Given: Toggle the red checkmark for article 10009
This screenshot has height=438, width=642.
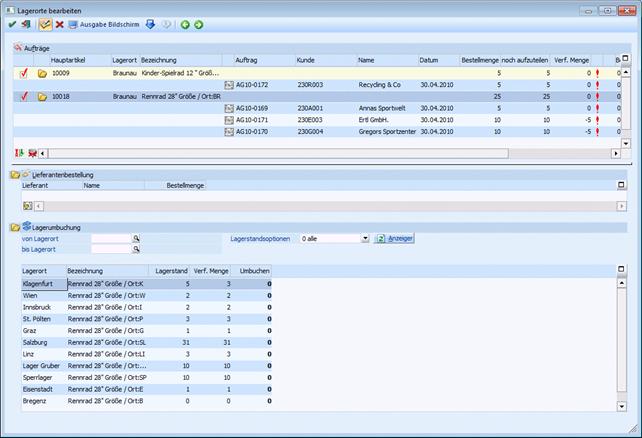Looking at the screenshot, I should pos(24,73).
